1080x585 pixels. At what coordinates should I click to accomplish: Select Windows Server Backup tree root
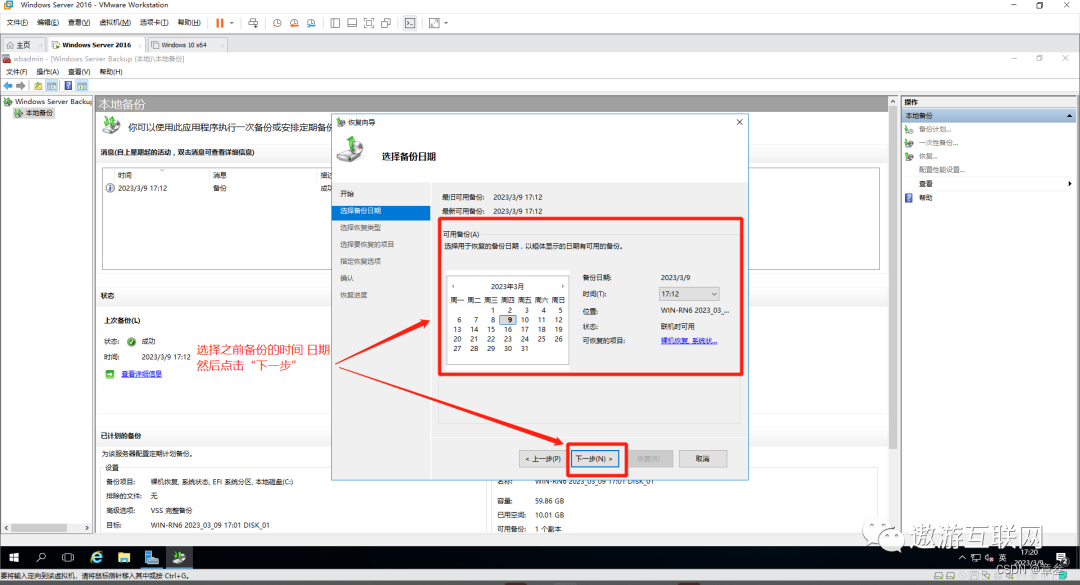click(x=53, y=101)
